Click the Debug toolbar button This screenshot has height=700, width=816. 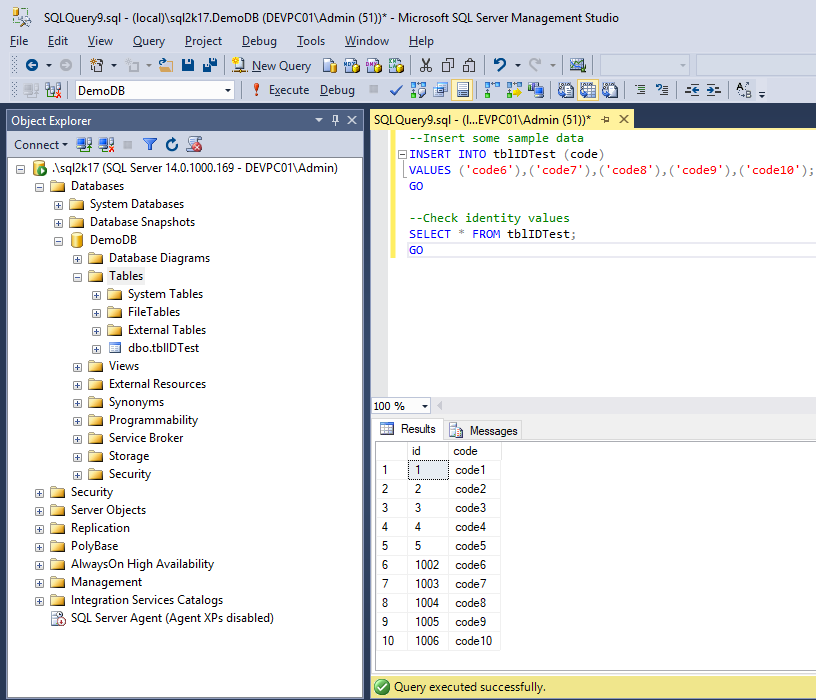pos(337,91)
